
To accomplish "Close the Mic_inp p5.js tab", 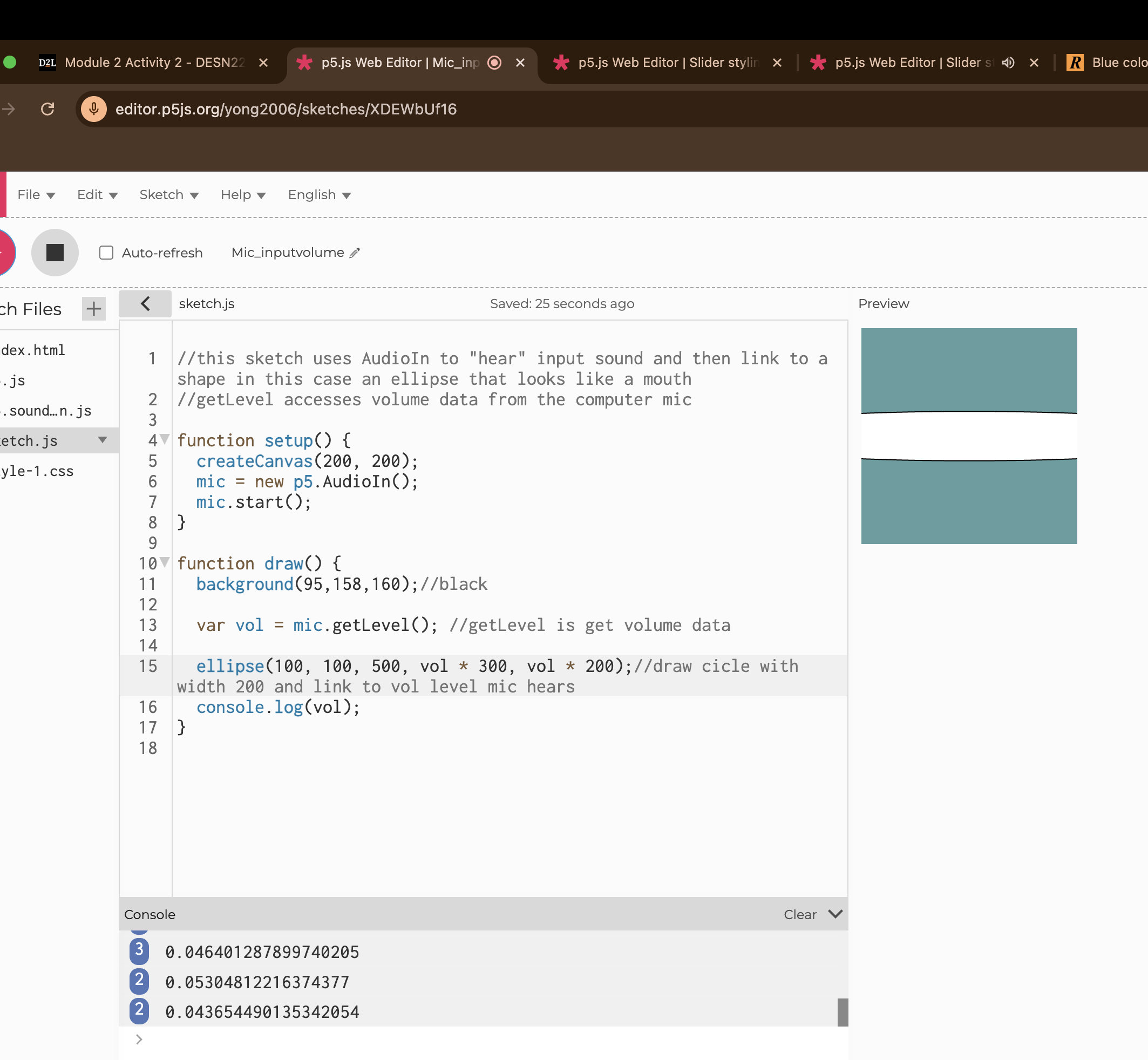I will point(520,63).
